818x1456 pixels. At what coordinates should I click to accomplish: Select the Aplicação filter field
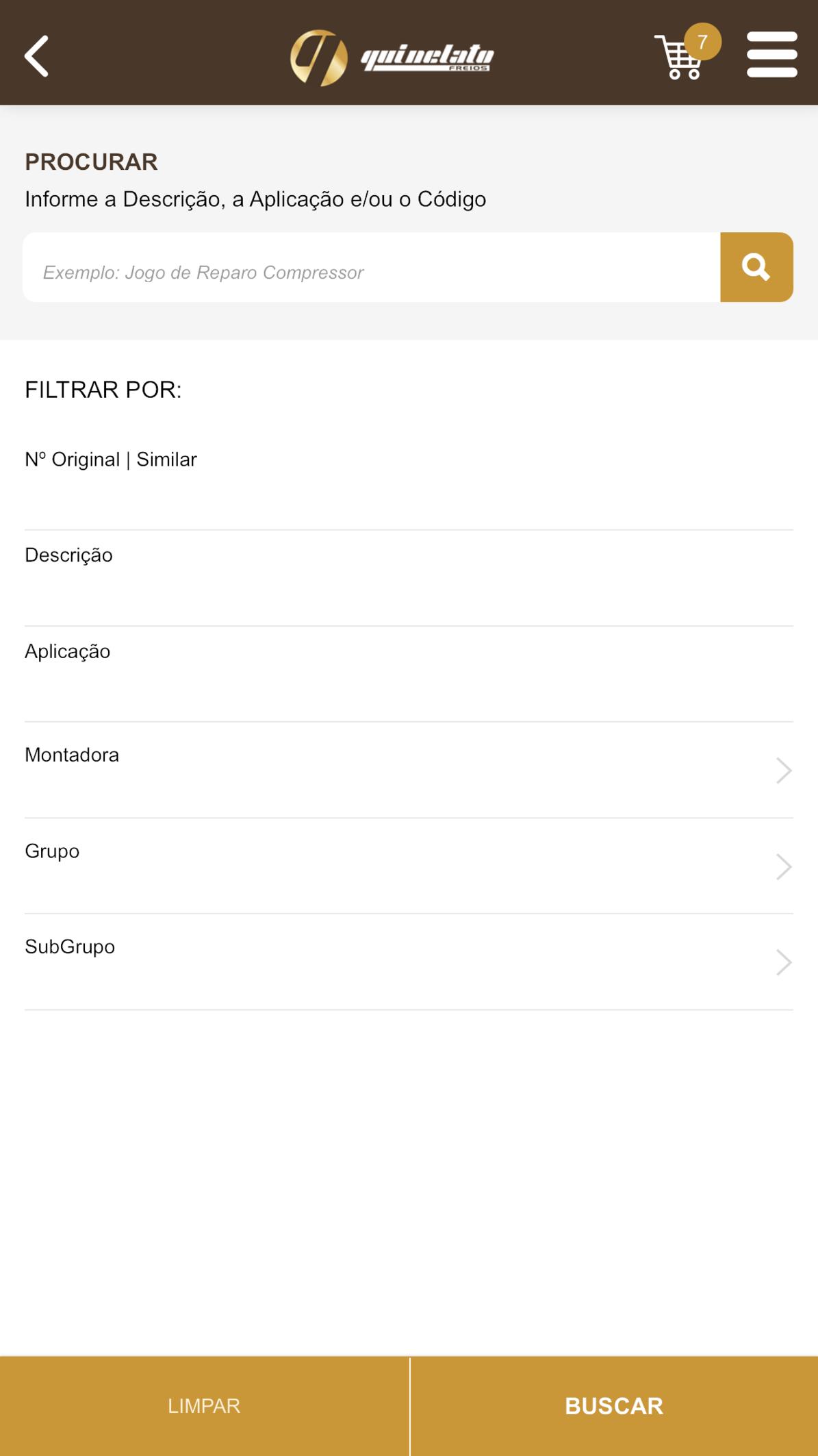coord(409,675)
